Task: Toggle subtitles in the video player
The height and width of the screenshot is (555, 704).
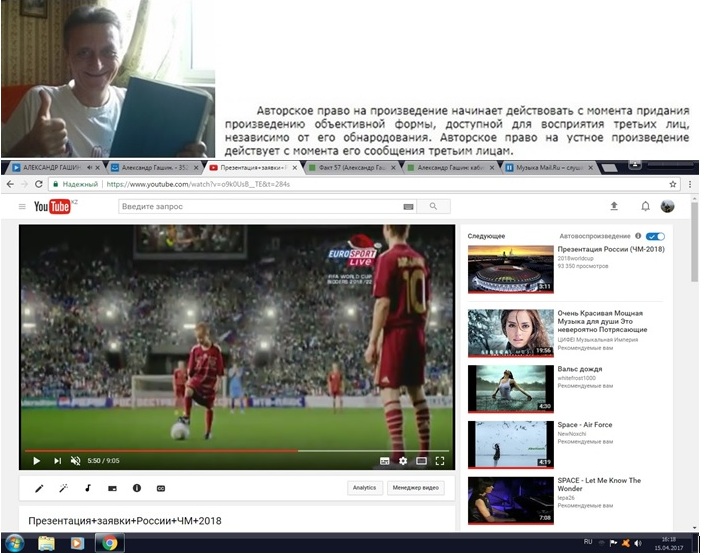Action: pyautogui.click(x=385, y=461)
